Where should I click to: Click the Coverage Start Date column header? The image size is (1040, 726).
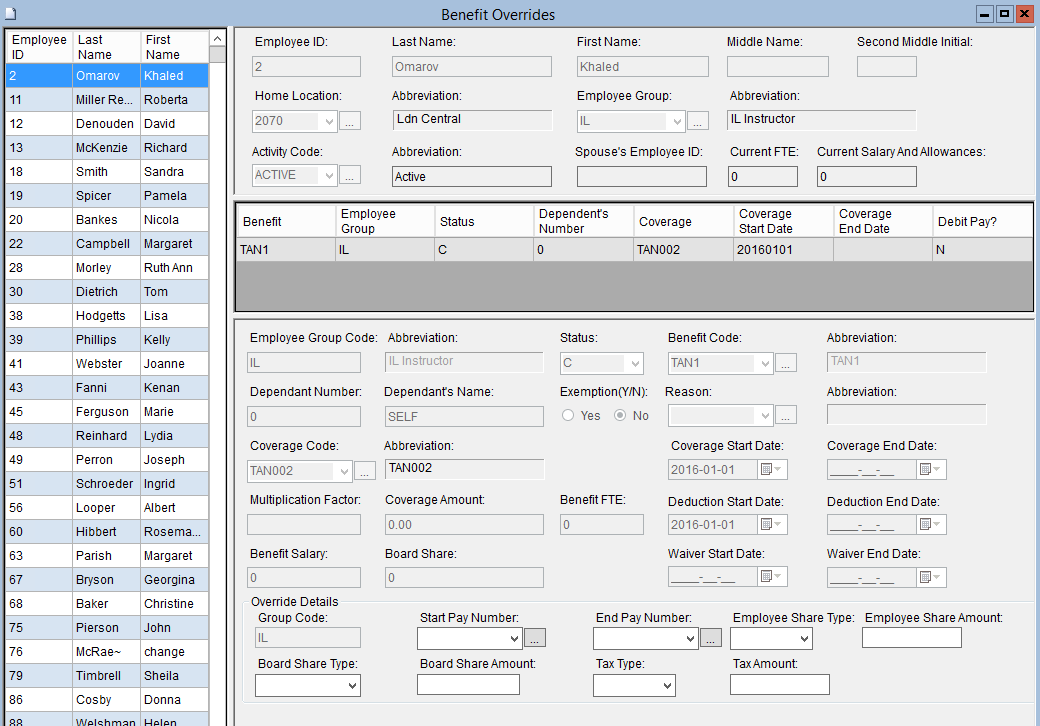(x=782, y=221)
